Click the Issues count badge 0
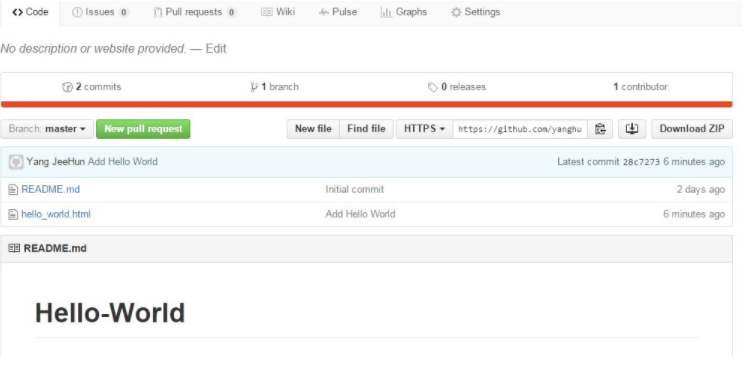Viewport: 748px width, 365px height. (123, 13)
